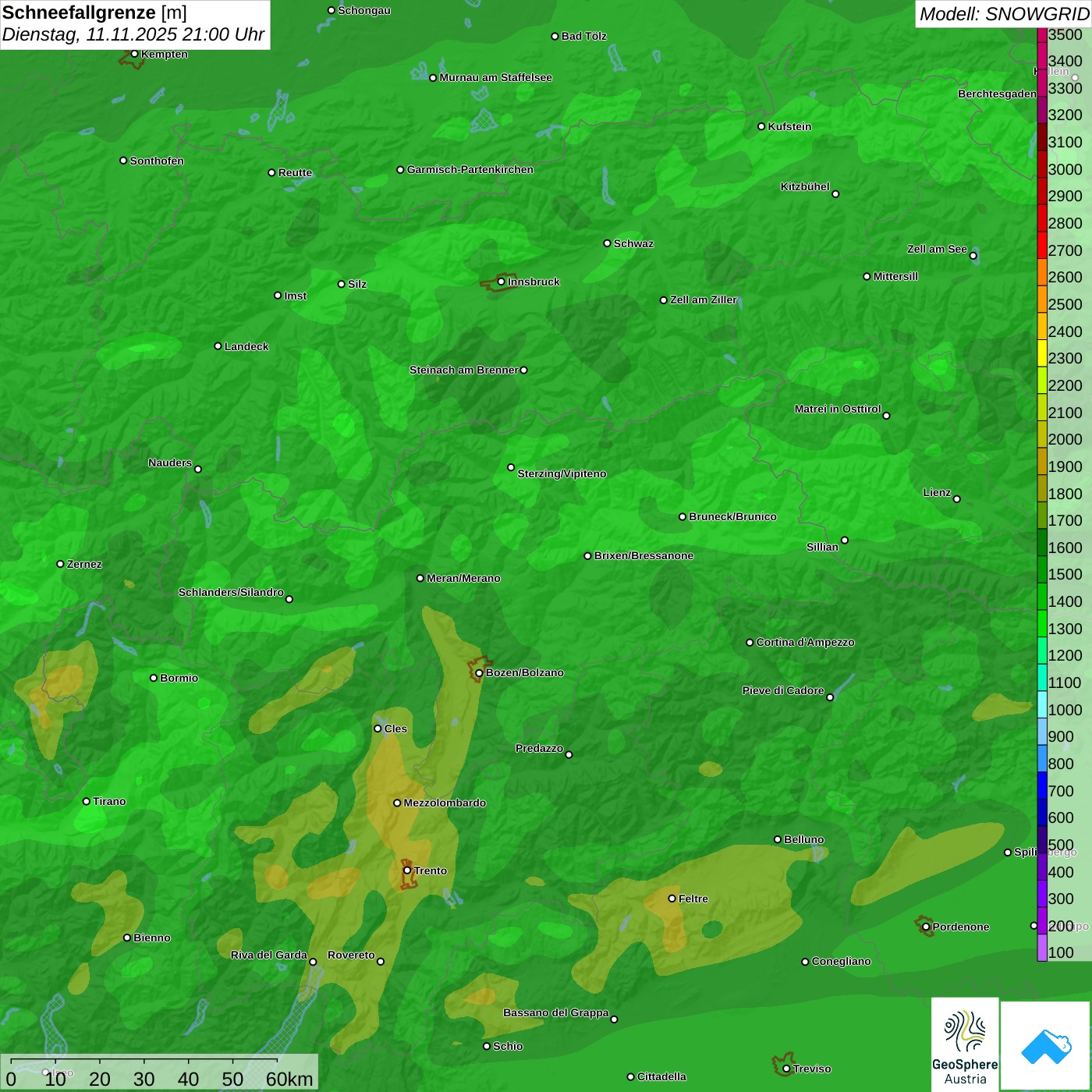The width and height of the screenshot is (1092, 1092).
Task: Click the 'Murnau am Staffelsee' label
Action: pyautogui.click(x=496, y=77)
